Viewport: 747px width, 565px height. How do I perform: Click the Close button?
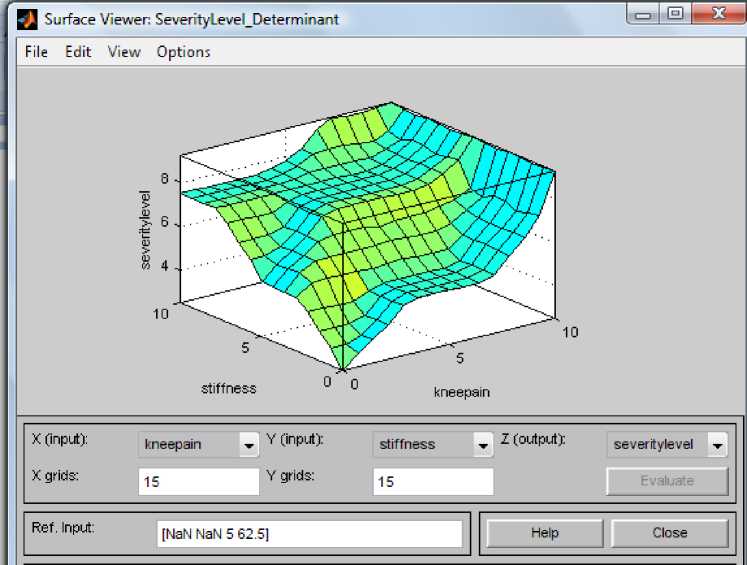669,533
